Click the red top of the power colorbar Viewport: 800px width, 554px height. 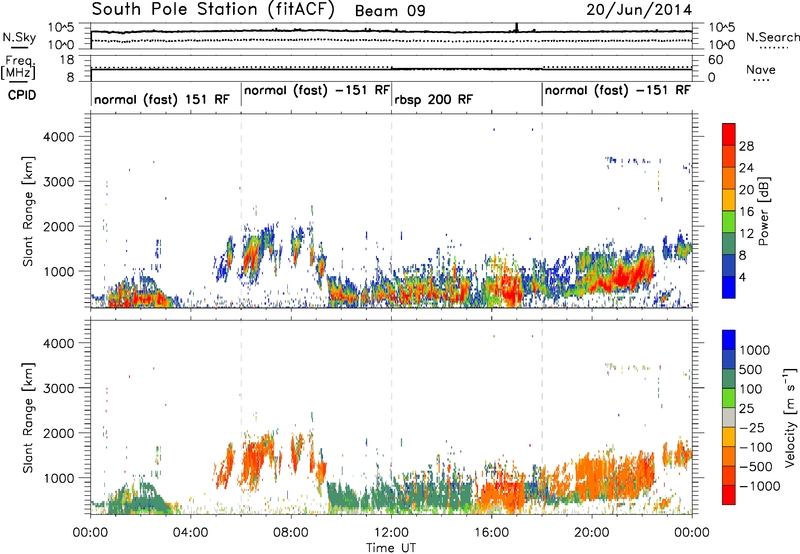729,134
